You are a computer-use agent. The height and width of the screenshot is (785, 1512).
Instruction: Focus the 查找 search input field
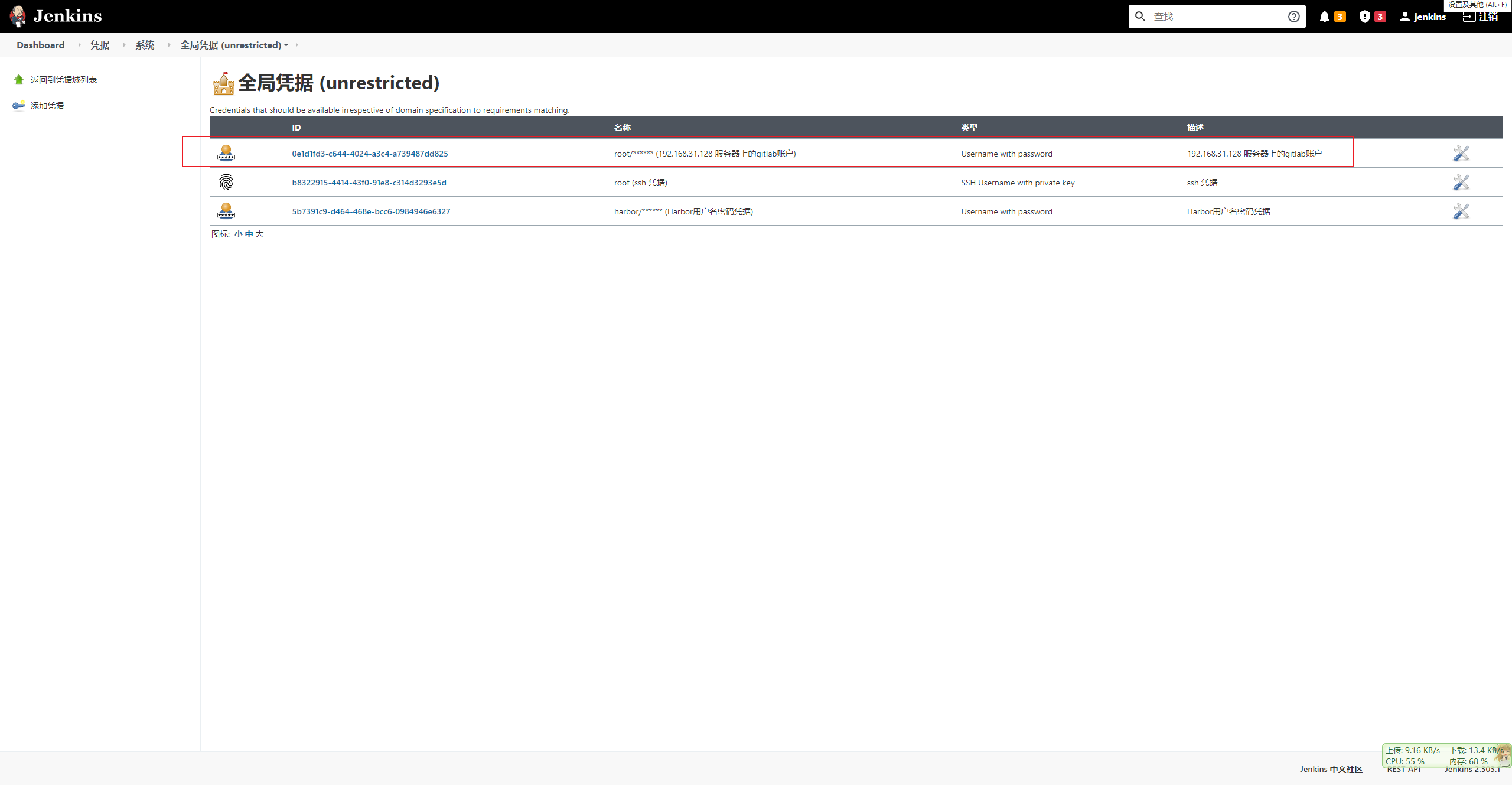point(1218,17)
